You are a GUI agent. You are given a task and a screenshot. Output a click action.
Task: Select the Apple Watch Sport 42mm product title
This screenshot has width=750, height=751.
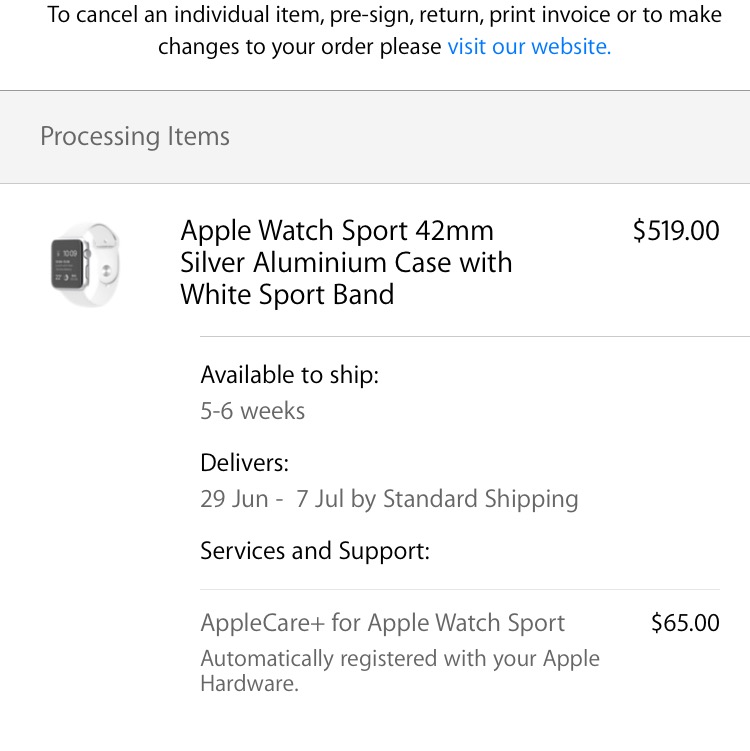click(346, 262)
